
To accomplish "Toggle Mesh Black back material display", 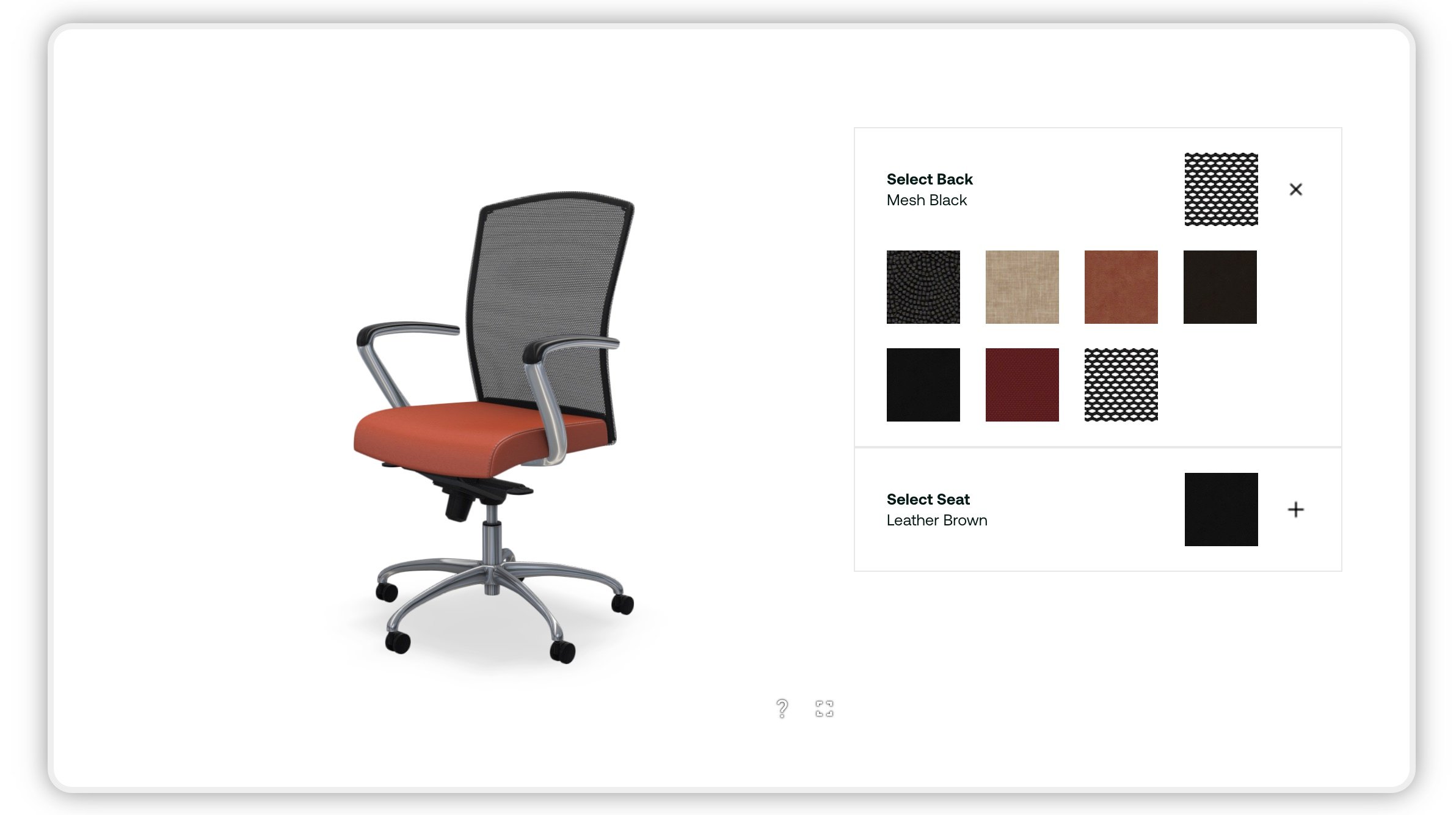I will pyautogui.click(x=1295, y=189).
